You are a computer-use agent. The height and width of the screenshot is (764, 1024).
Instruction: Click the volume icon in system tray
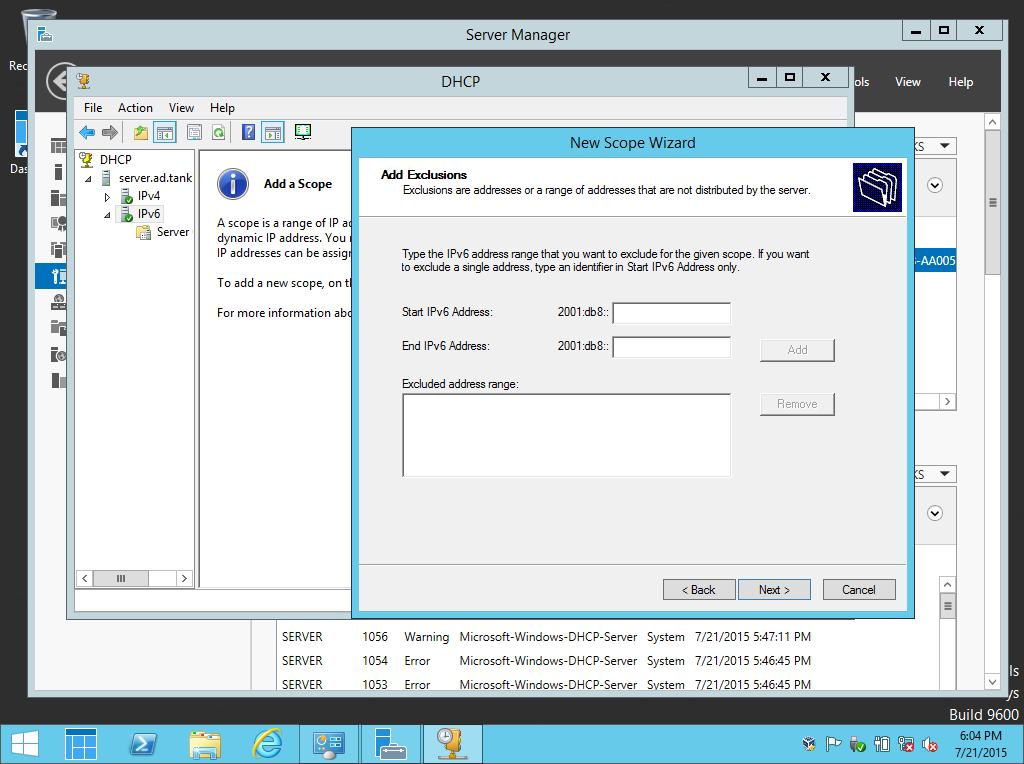(x=928, y=744)
